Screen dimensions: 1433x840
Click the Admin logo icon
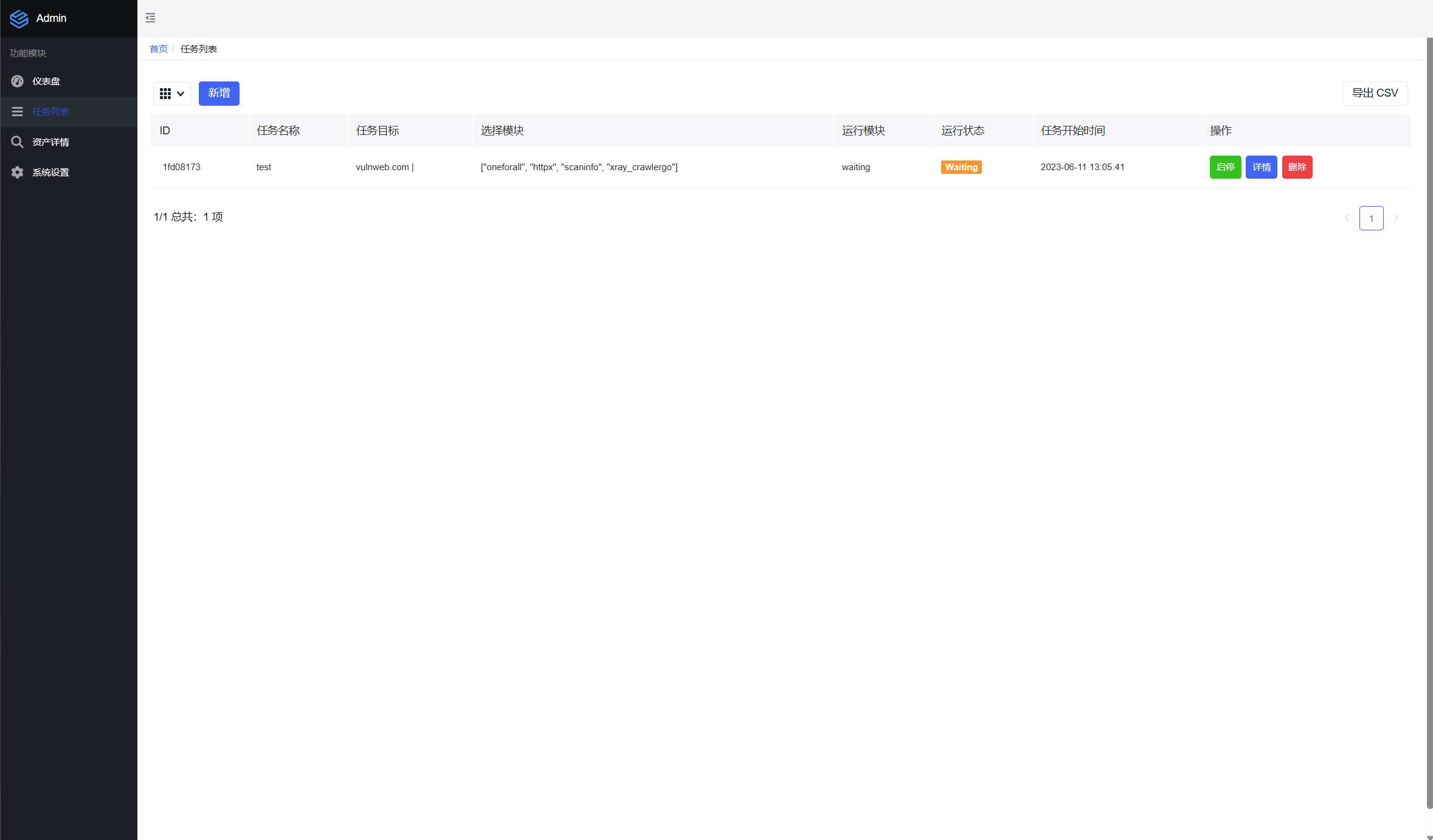(x=19, y=19)
